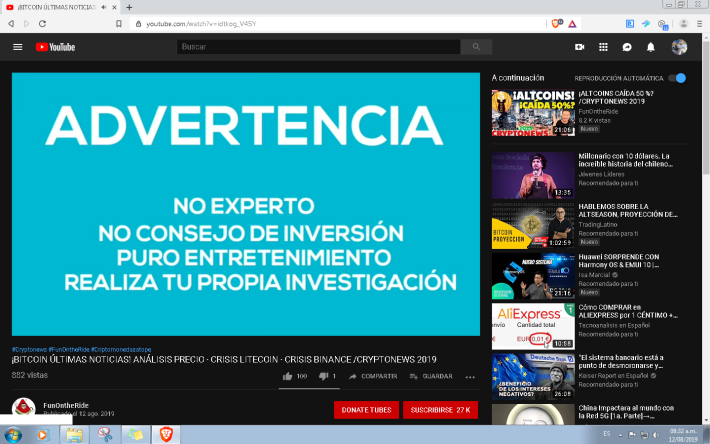Open the FunOntheRide channel avatar

coord(24,407)
